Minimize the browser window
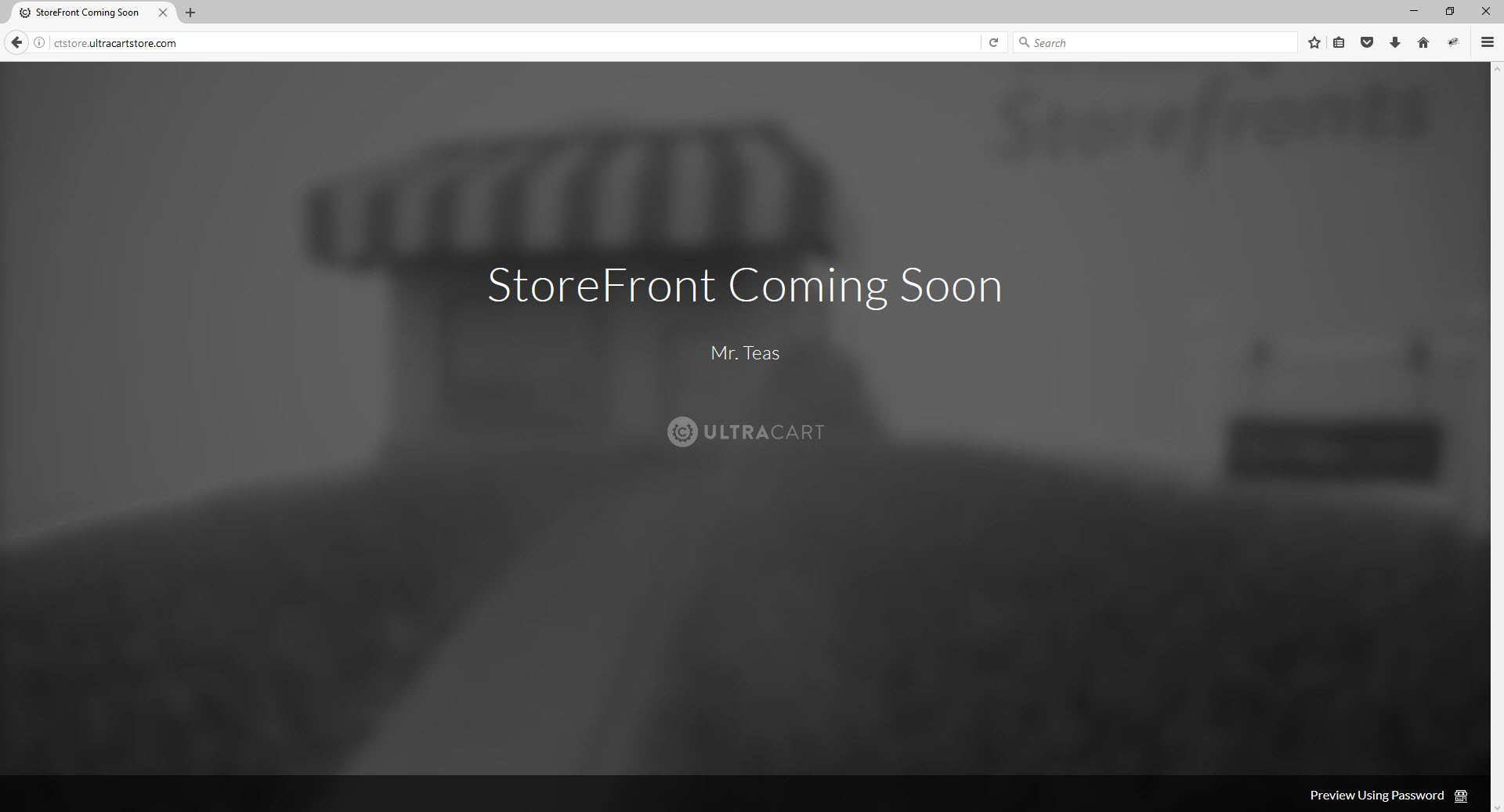The height and width of the screenshot is (812, 1504). pos(1414,11)
